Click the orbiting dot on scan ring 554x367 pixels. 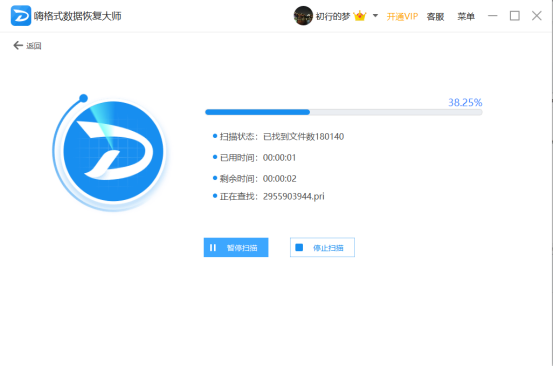coord(83,98)
